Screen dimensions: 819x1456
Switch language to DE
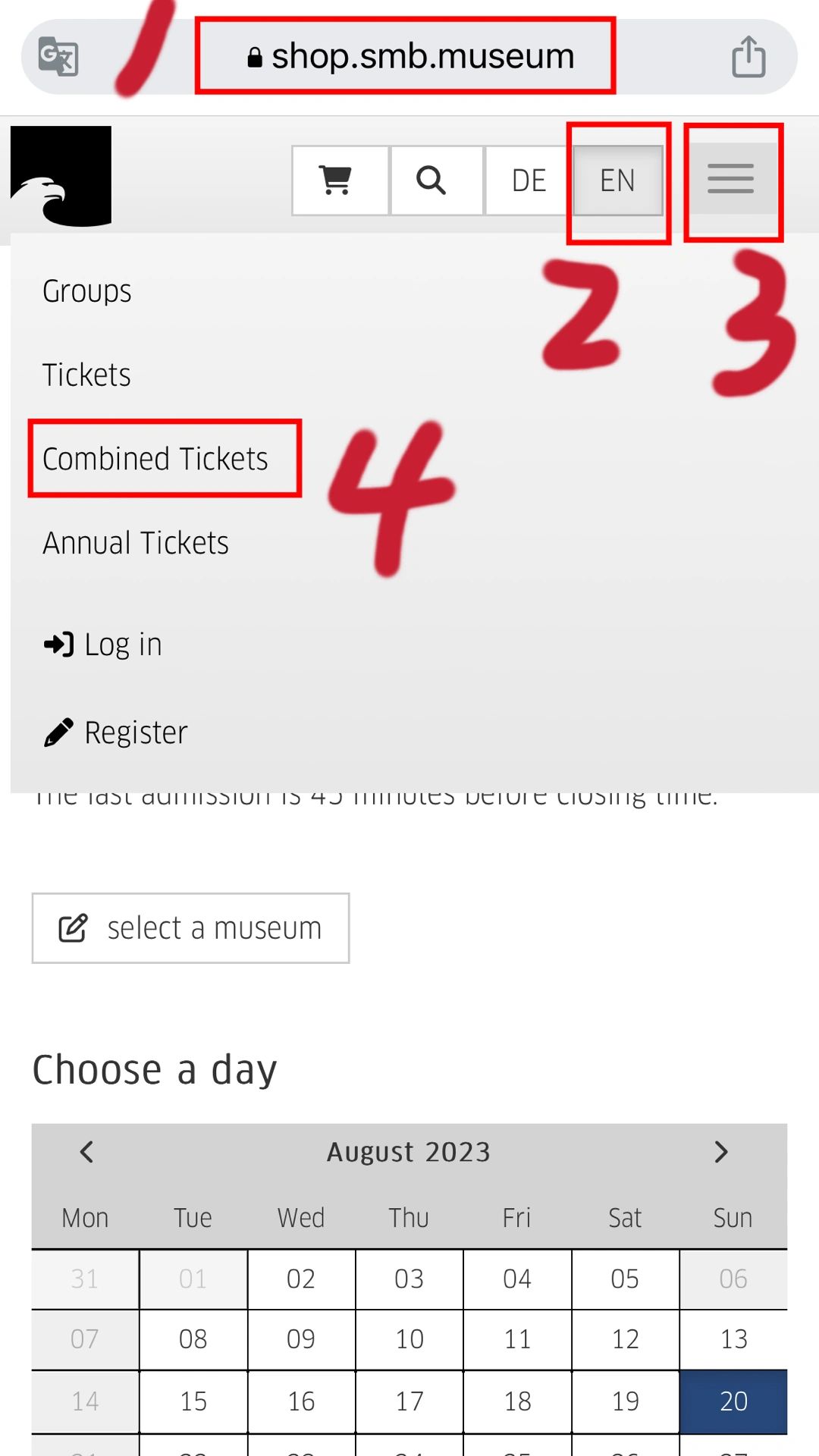click(x=529, y=180)
